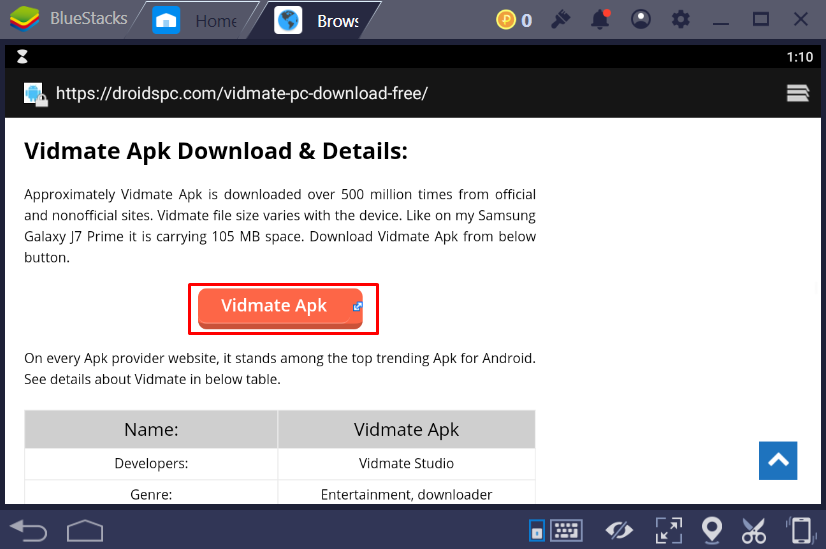The image size is (826, 549).
Task: Click the Android back arrow button
Action: [x=28, y=528]
